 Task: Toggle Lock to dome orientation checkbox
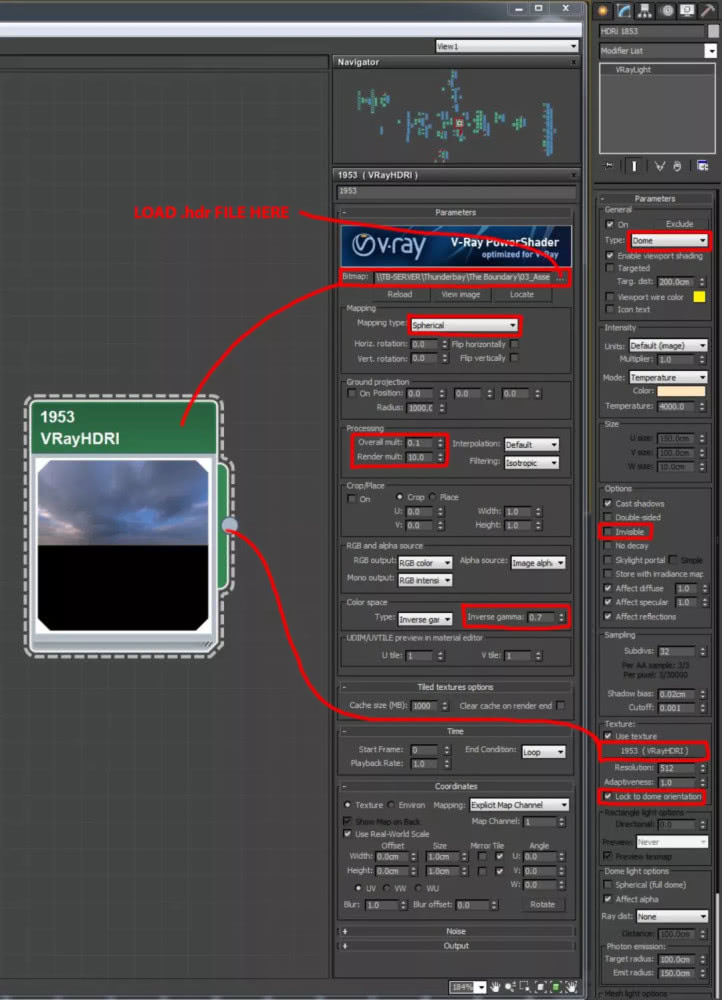click(609, 797)
